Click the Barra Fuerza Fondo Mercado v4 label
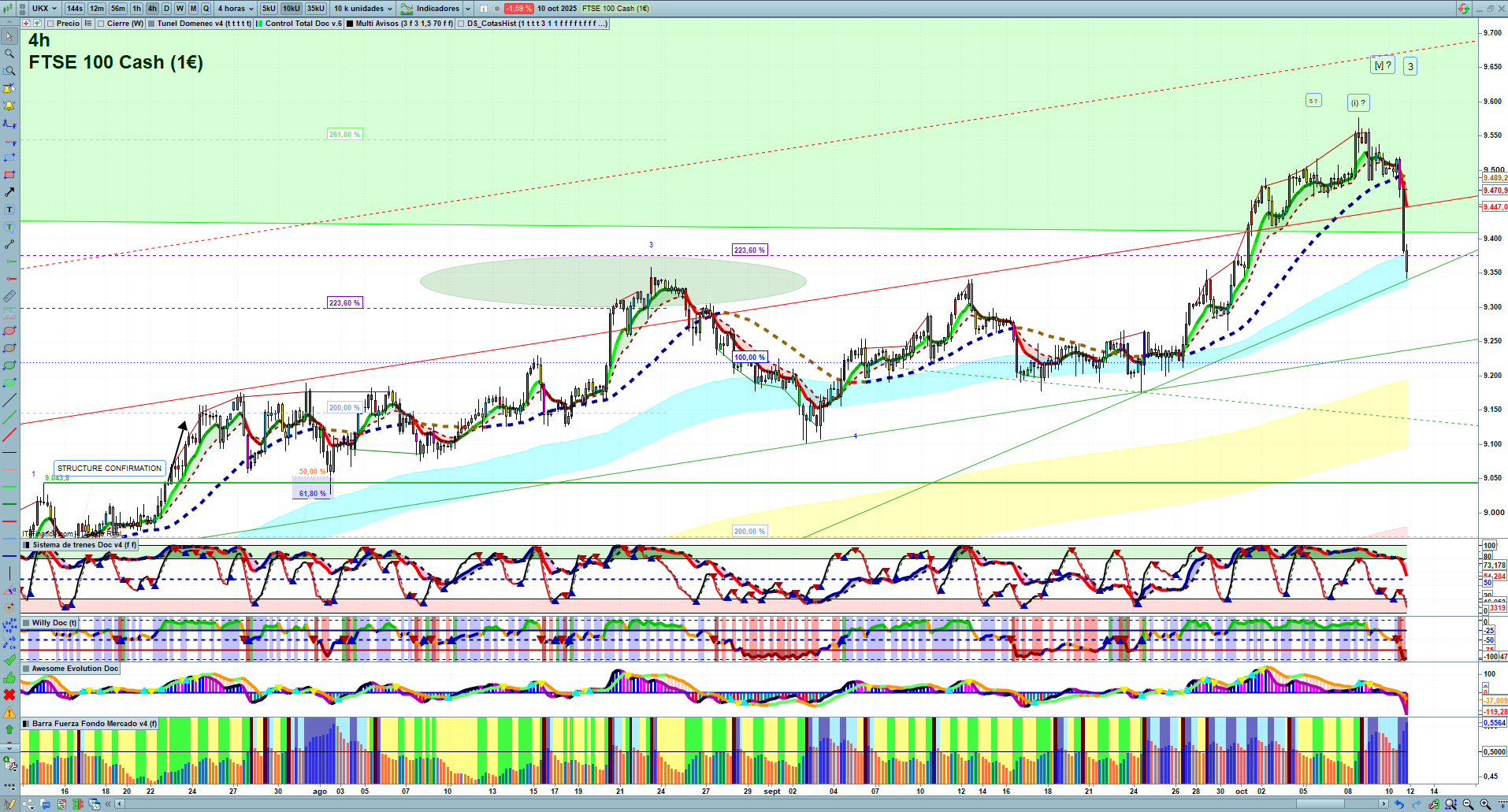 [x=95, y=724]
